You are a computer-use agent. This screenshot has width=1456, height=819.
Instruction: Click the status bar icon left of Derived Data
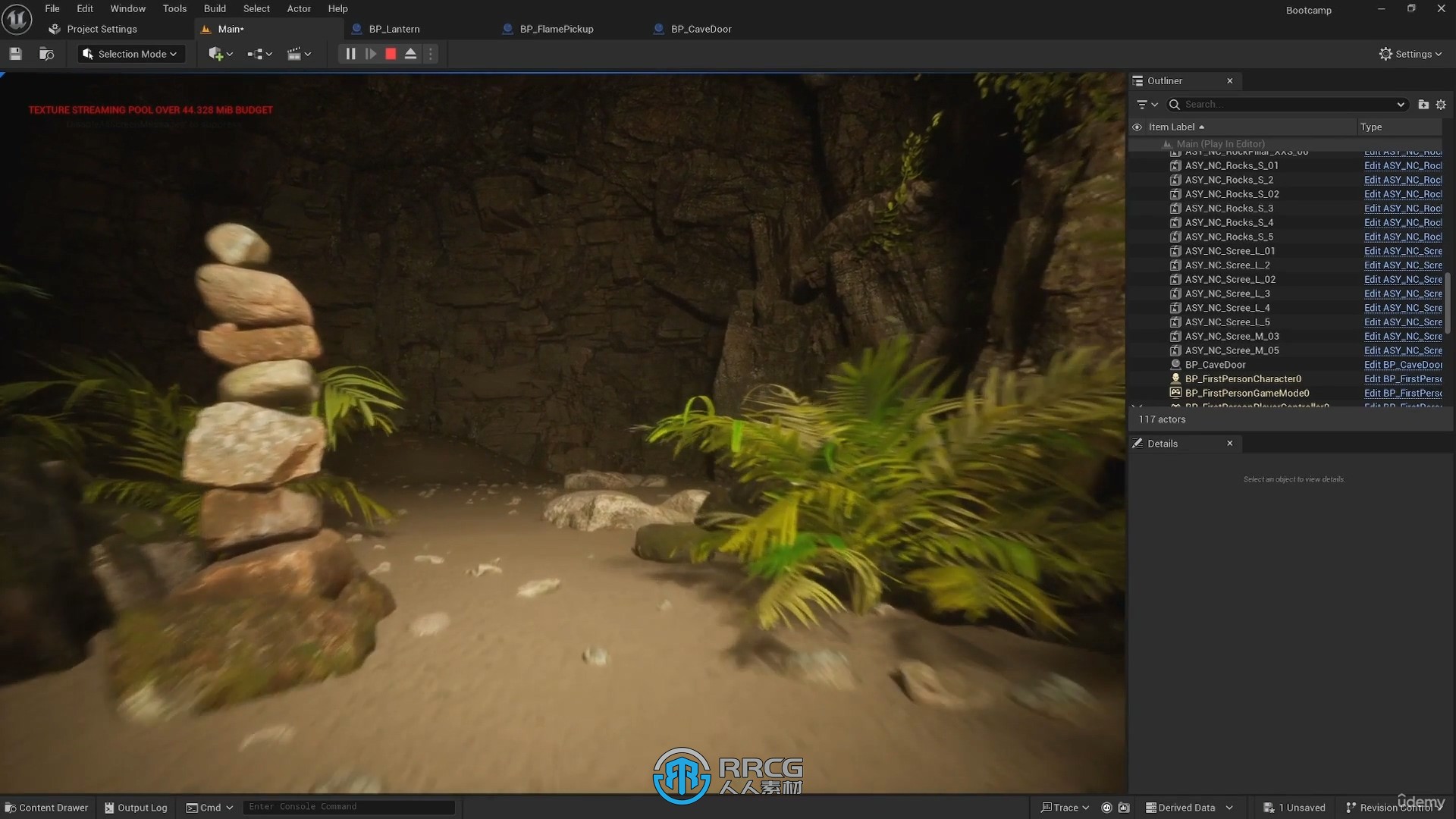pos(1124,808)
